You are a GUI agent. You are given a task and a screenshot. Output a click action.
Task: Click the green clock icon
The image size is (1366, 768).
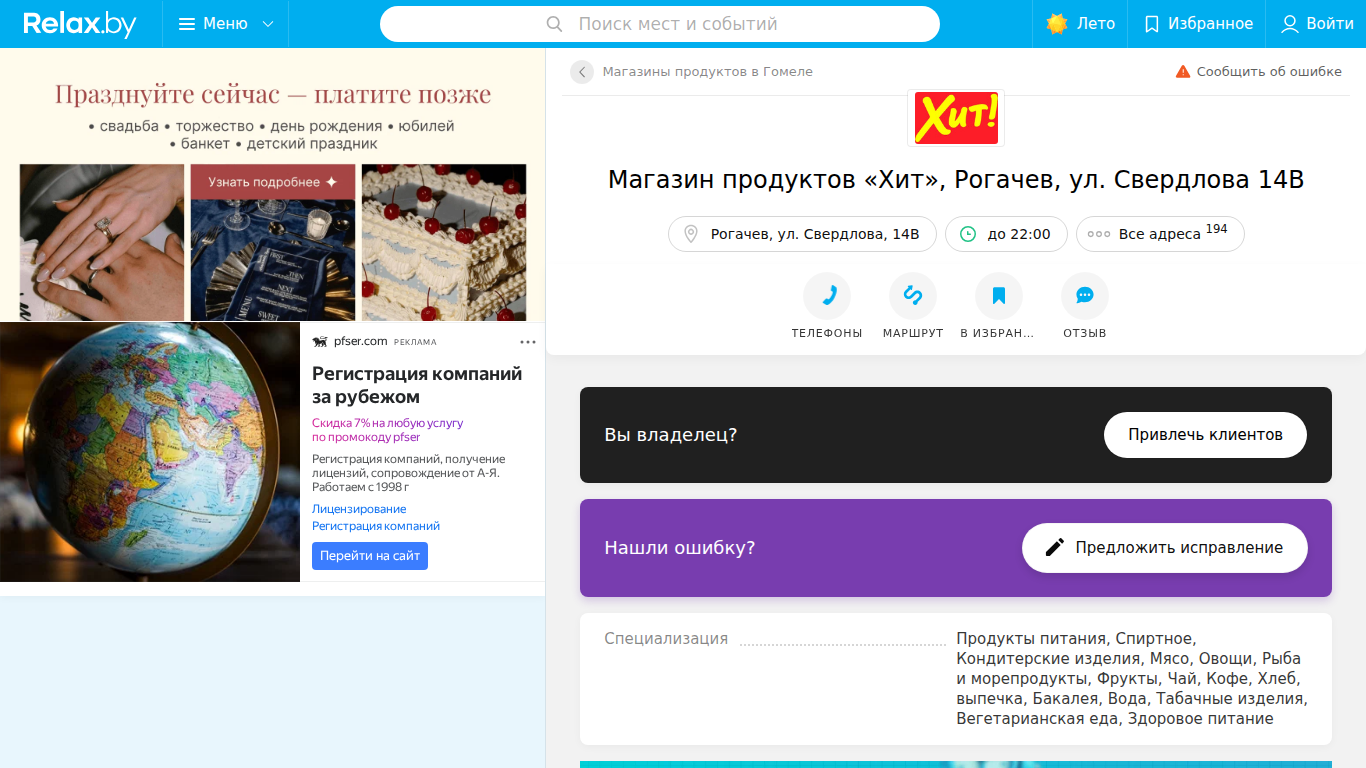968,234
